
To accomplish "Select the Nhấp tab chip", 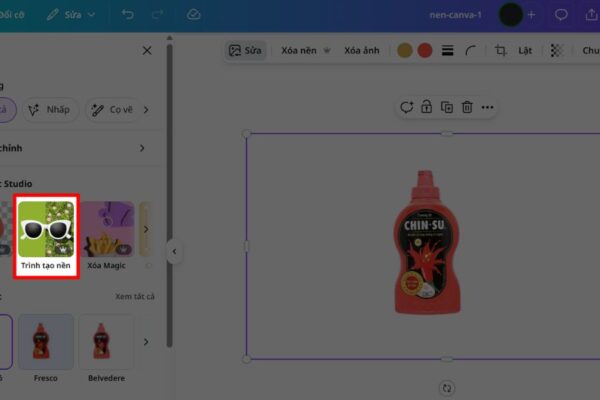I will tap(48, 109).
